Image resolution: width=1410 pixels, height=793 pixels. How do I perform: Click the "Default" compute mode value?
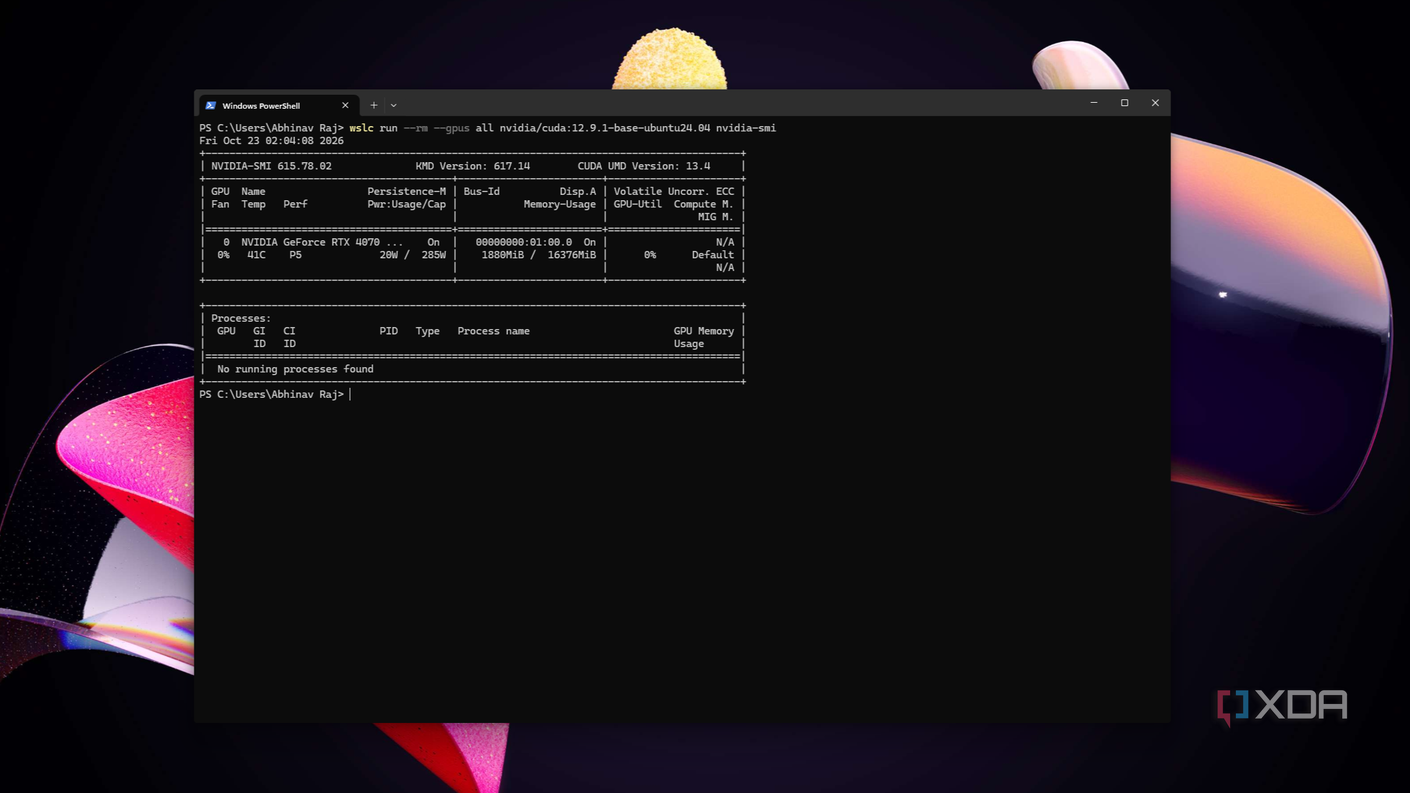point(713,255)
